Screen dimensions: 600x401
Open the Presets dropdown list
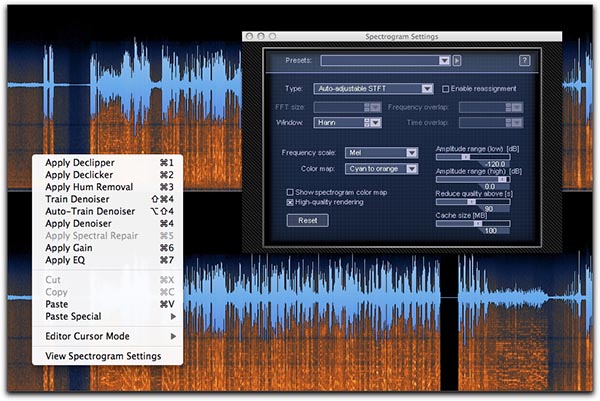point(385,60)
